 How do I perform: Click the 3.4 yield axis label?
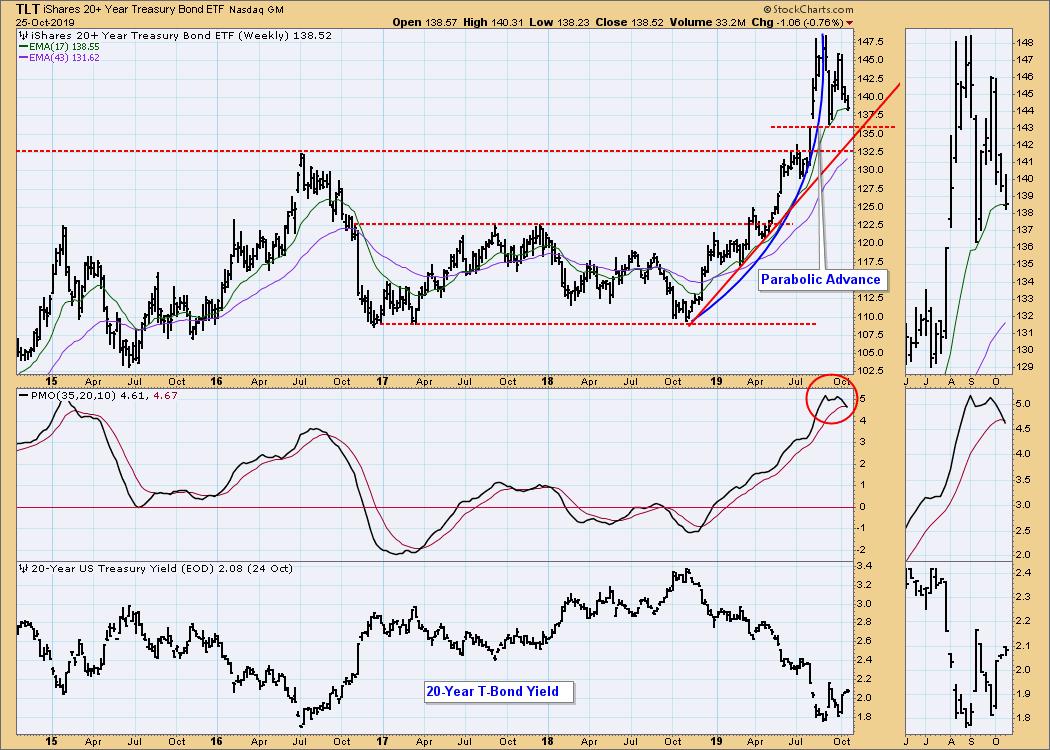tap(865, 567)
